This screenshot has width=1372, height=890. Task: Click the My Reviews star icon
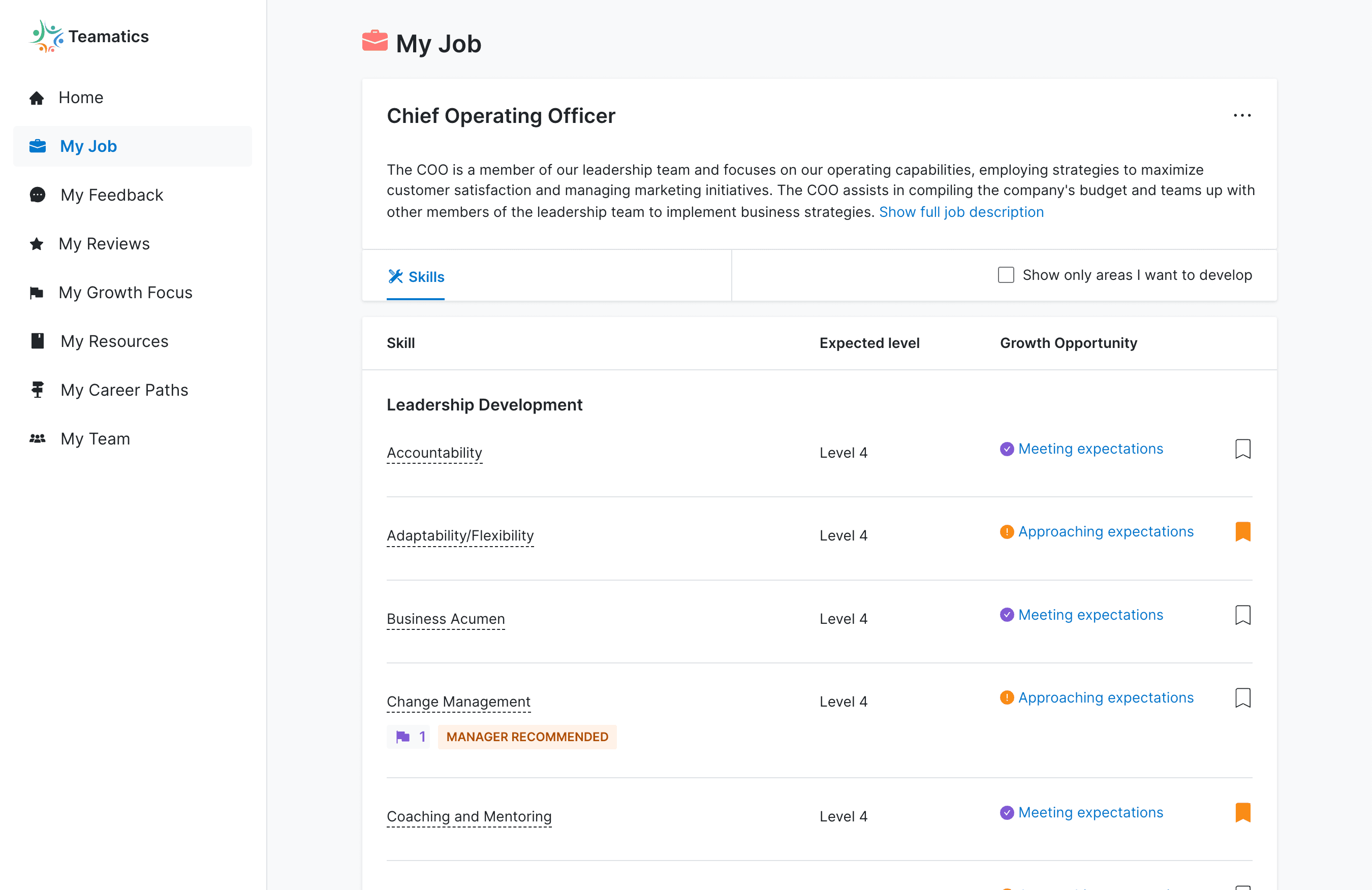37,244
